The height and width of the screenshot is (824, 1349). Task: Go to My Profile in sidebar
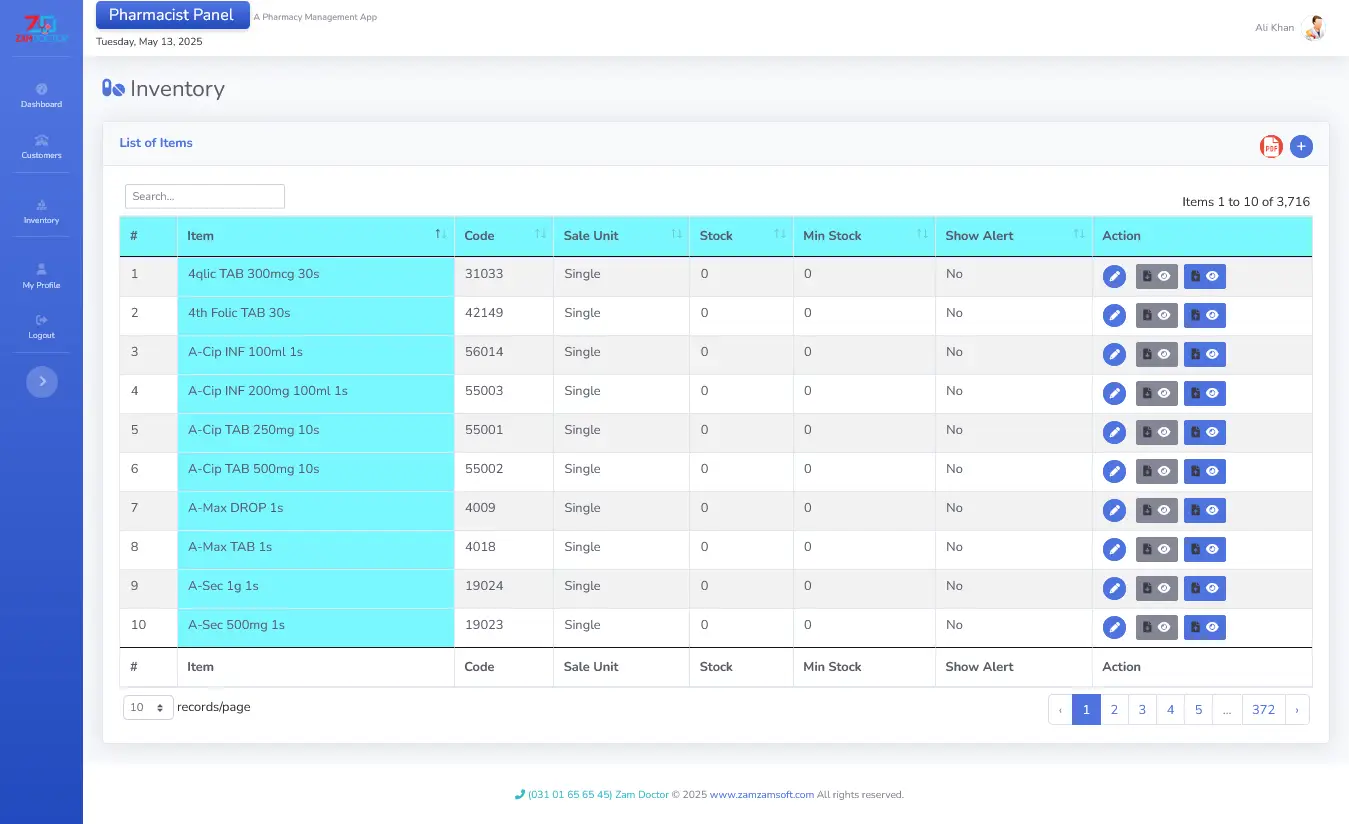point(41,277)
